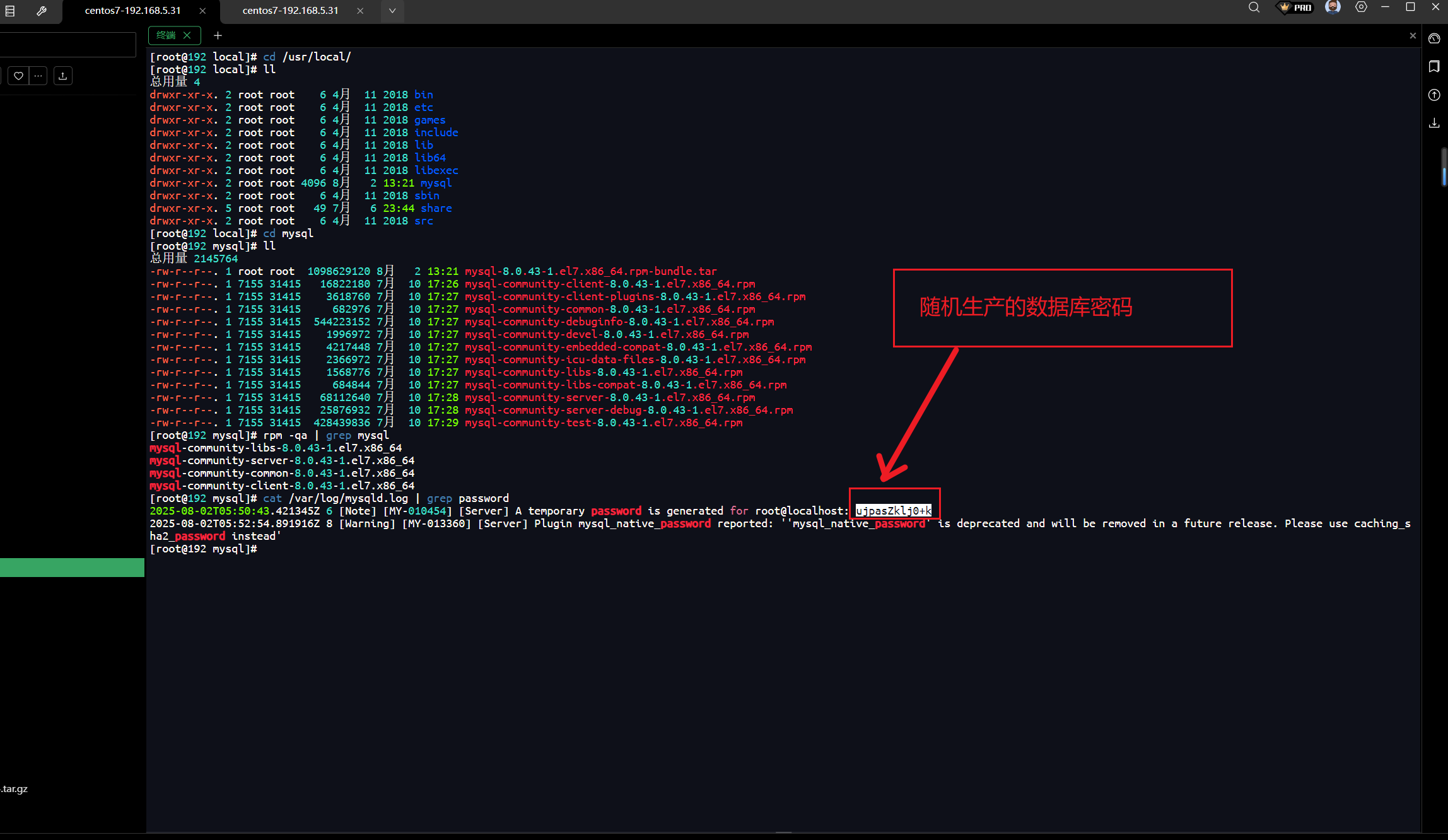Open the bookmarks icon on right sidebar
The image size is (1448, 840).
coord(1434,66)
